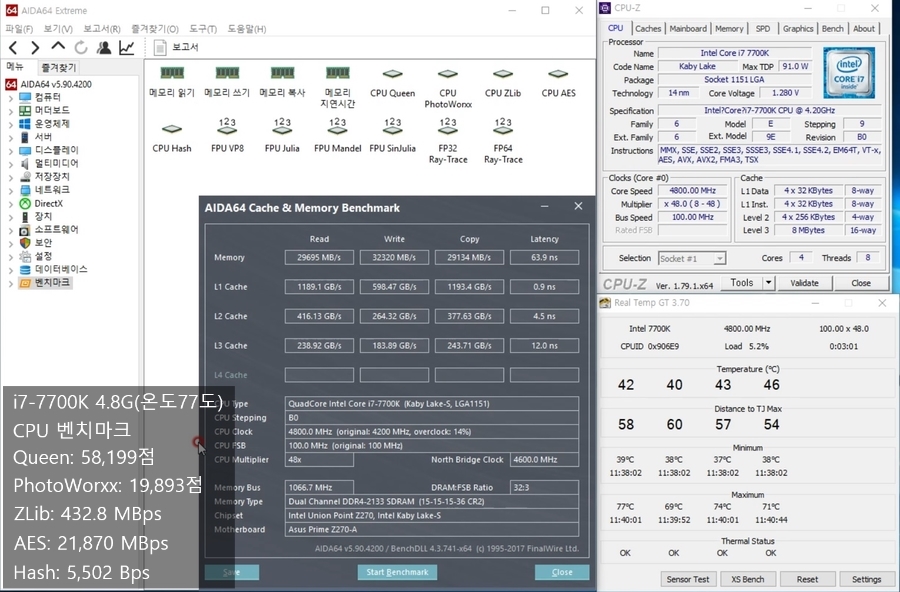Switch to the Mainboard tab in CPU-Z
The height and width of the screenshot is (592, 900).
click(x=688, y=29)
